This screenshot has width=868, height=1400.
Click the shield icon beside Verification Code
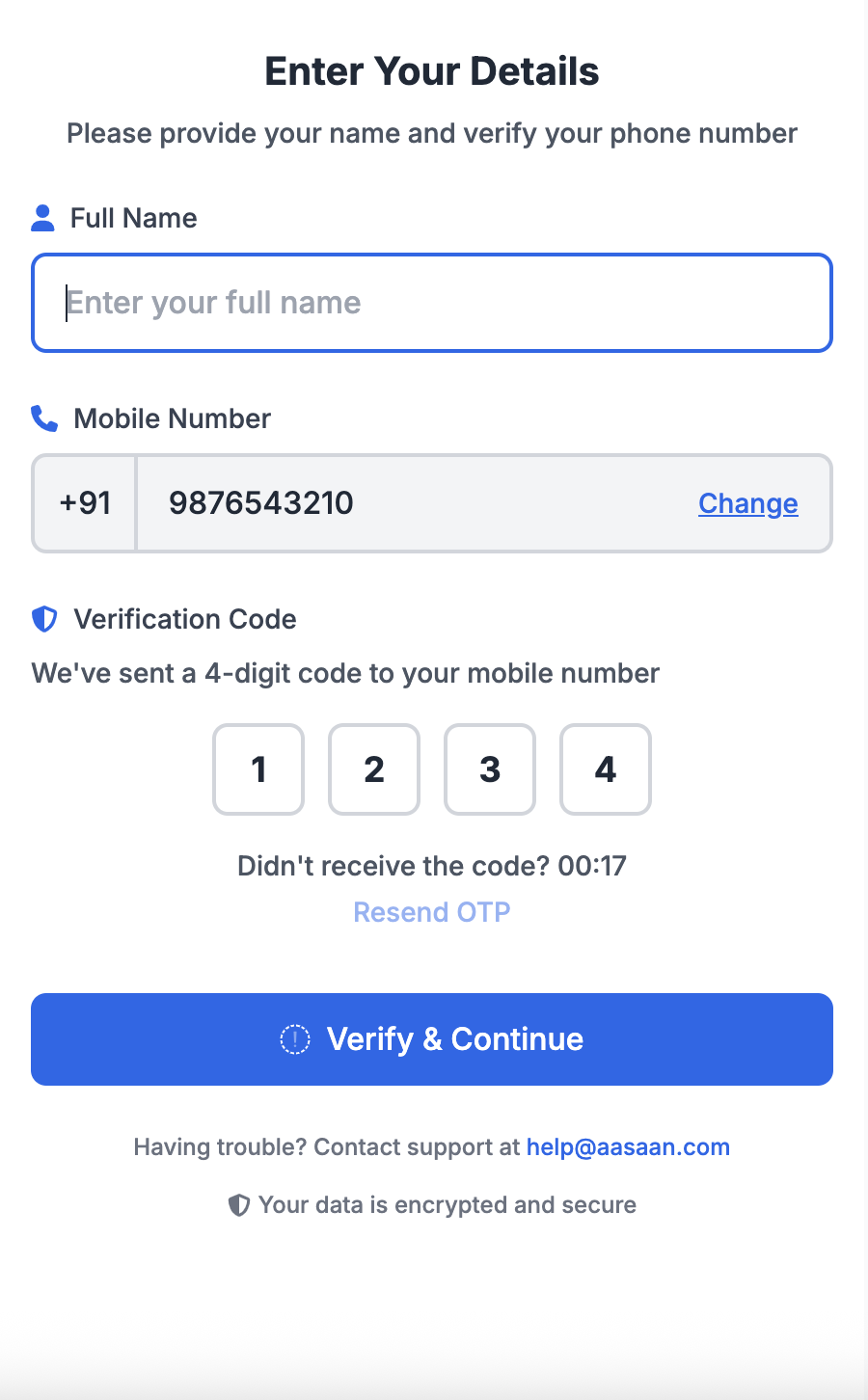coord(44,619)
